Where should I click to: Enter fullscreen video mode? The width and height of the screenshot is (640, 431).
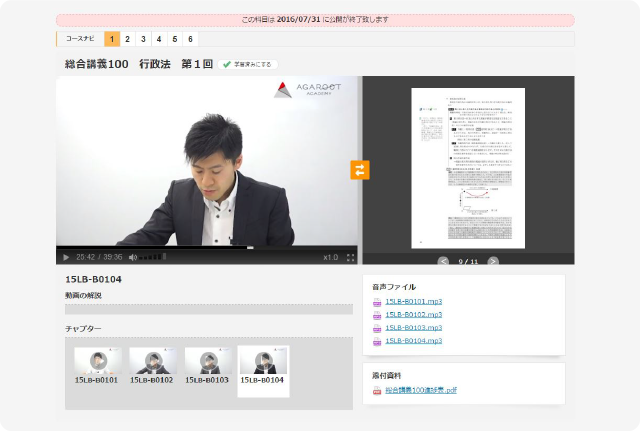[350, 257]
